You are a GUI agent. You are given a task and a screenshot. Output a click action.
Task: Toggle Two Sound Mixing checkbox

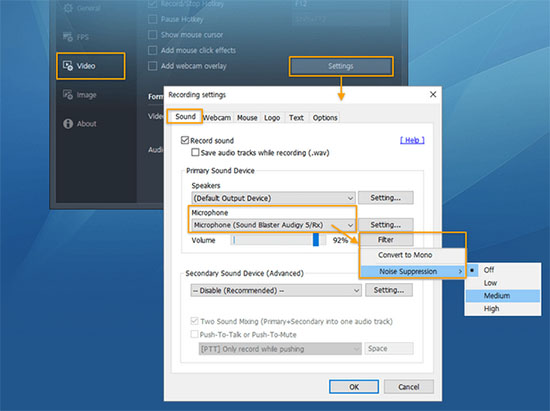click(x=194, y=321)
